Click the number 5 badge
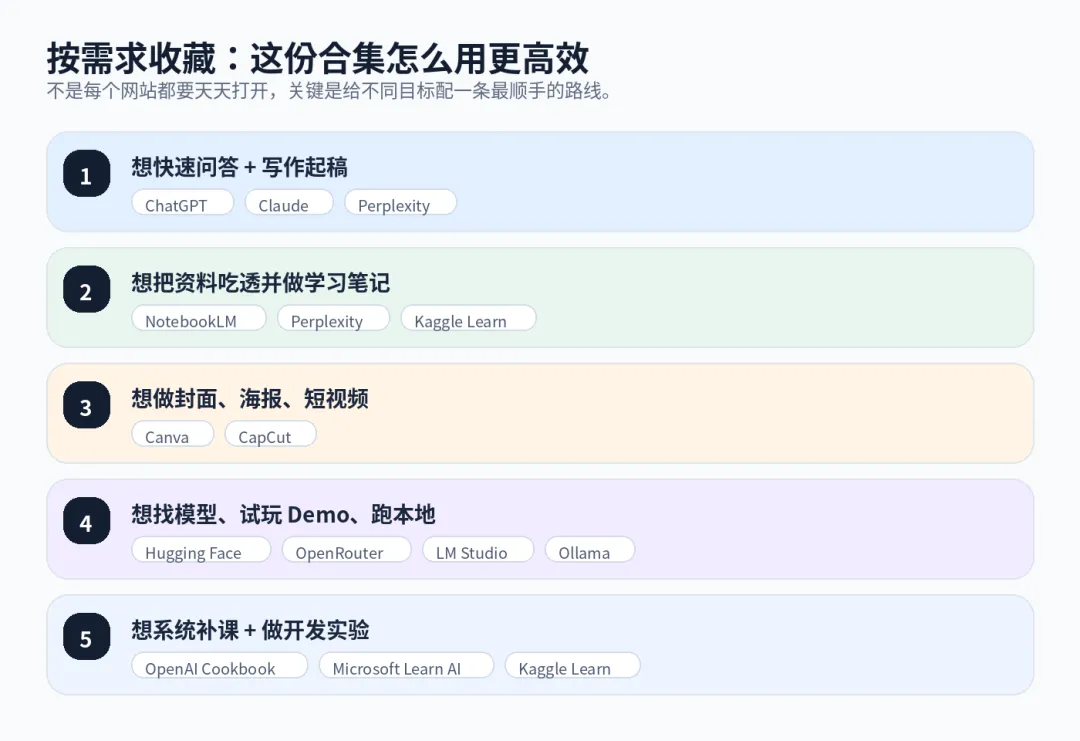 (87, 636)
